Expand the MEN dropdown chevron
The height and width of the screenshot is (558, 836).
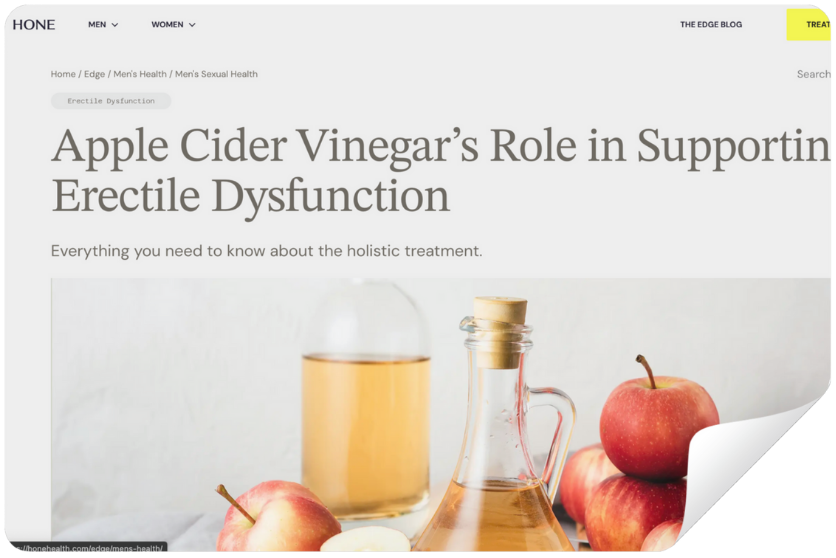point(115,25)
